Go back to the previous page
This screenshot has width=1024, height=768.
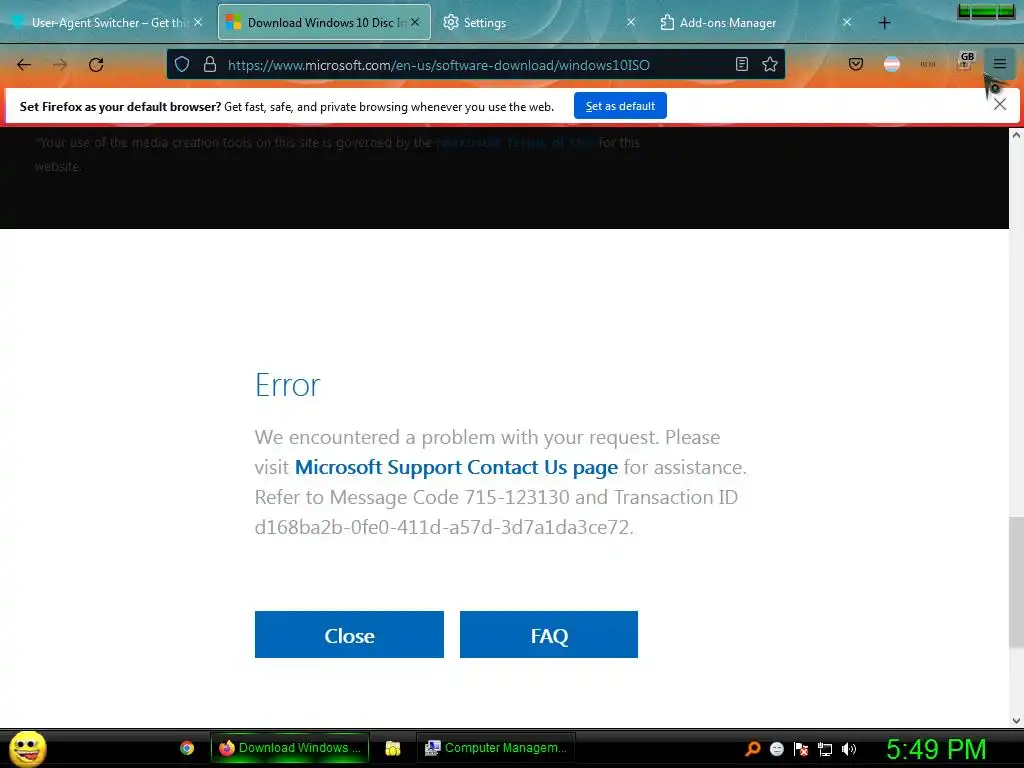24,65
